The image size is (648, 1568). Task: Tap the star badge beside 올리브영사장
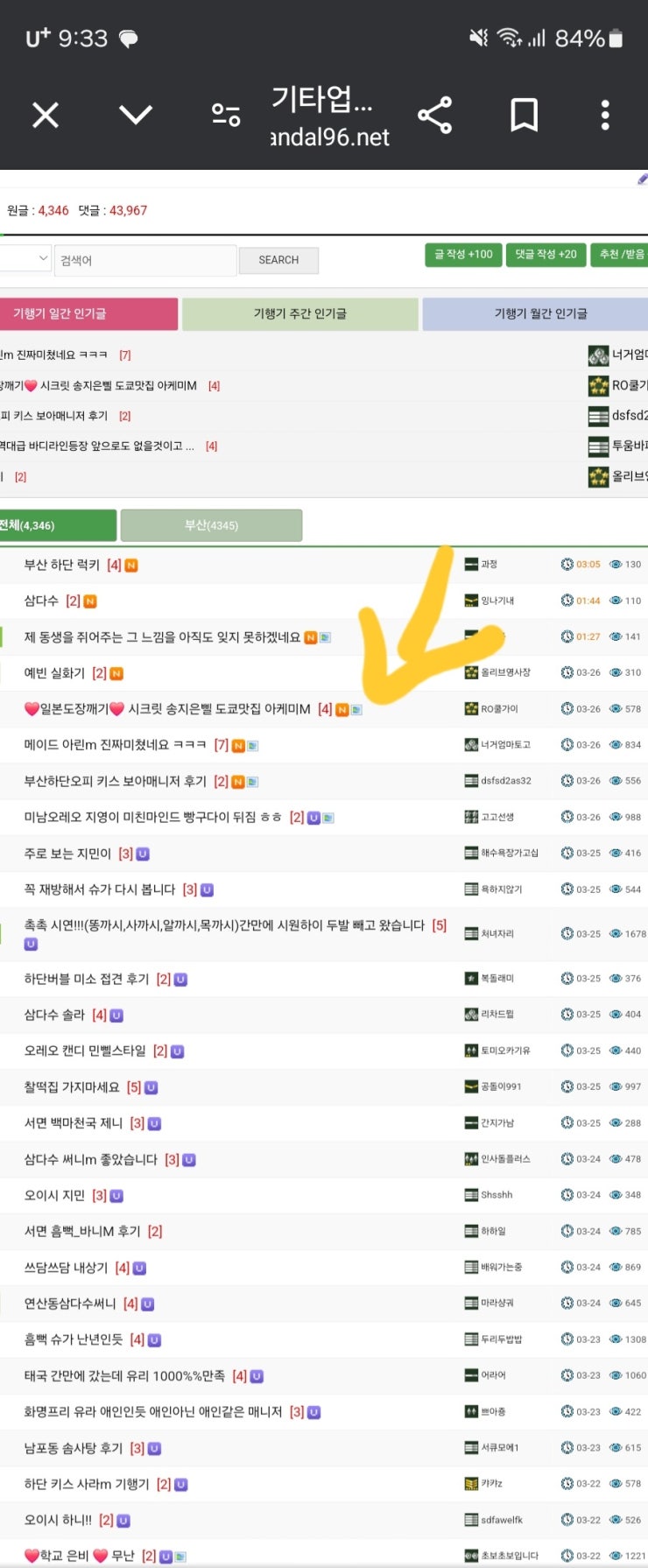tap(471, 672)
